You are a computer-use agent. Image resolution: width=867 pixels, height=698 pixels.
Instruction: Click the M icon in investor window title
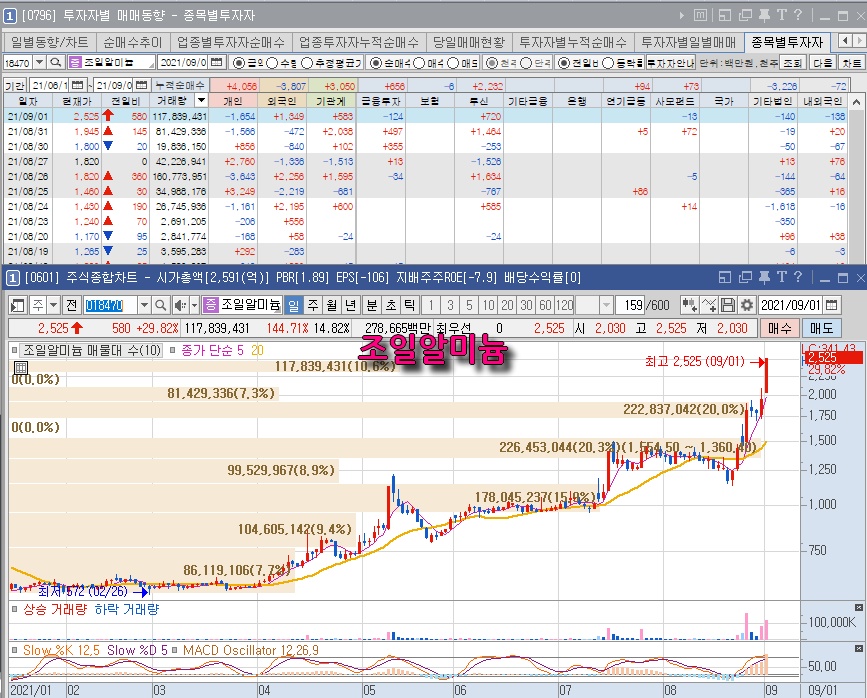[700, 15]
